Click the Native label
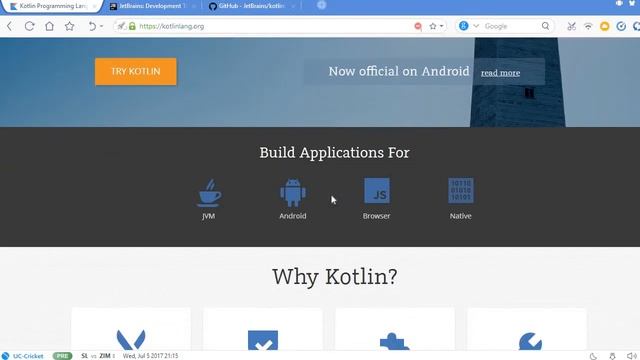Screen dimensions: 640x360 (x=460, y=216)
